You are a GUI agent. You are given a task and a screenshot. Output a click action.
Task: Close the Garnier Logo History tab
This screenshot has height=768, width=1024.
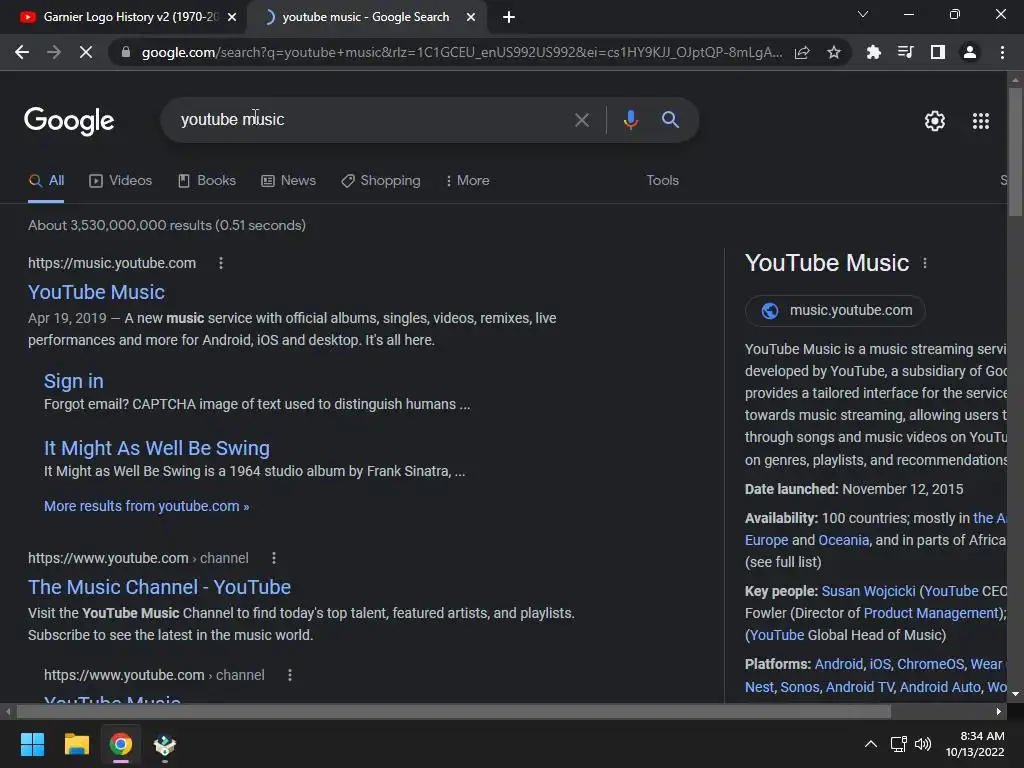point(232,17)
